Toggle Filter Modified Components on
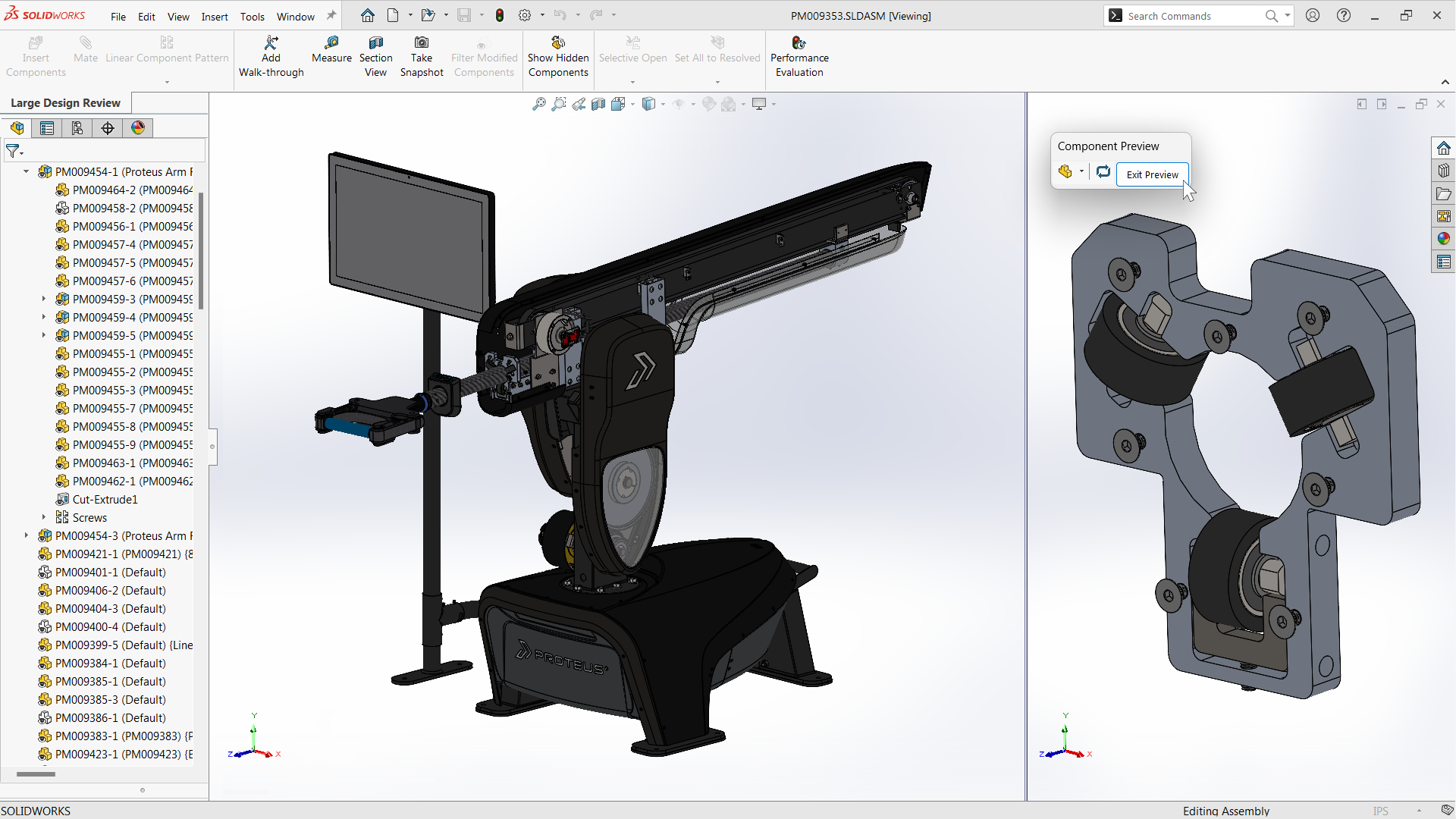This screenshot has height=819, width=1456. 483,56
